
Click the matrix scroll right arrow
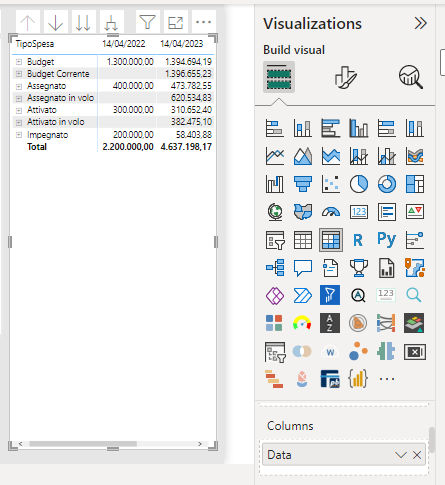pyautogui.click(x=200, y=444)
